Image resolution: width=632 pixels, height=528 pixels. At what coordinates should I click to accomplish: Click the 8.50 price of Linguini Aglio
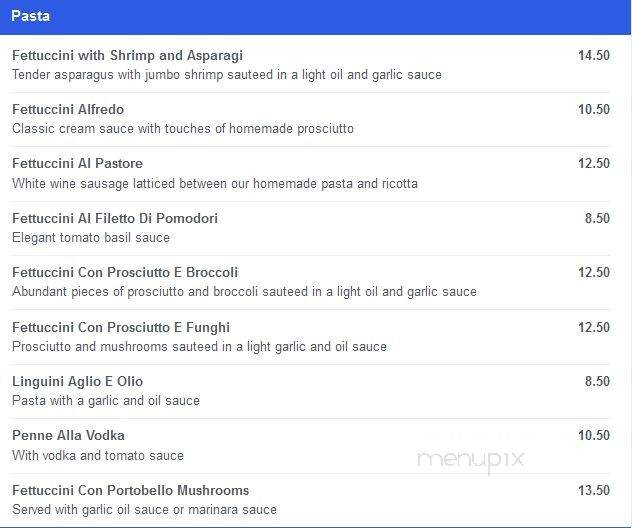(597, 381)
